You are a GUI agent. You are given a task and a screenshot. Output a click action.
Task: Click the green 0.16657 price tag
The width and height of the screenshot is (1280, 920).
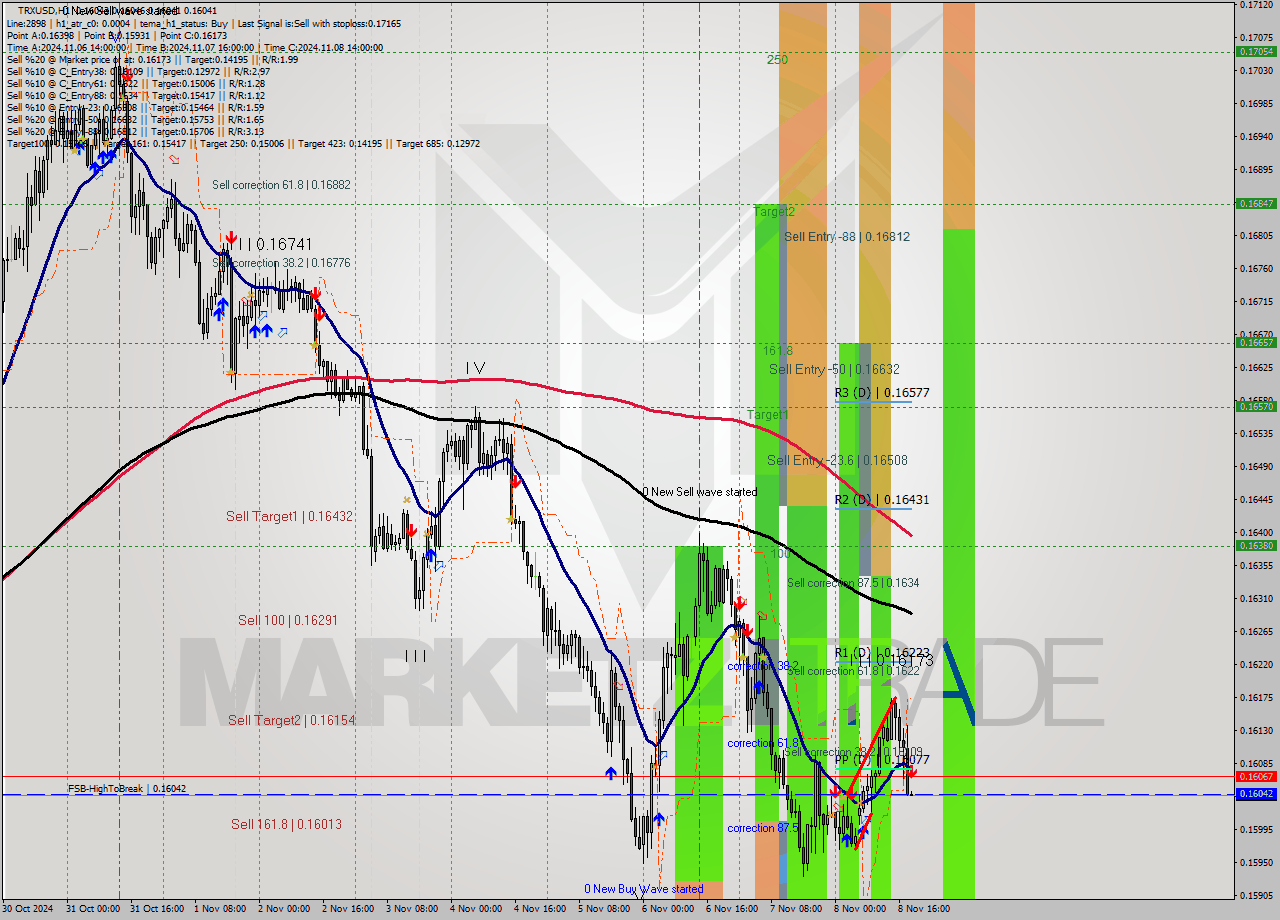[1256, 342]
